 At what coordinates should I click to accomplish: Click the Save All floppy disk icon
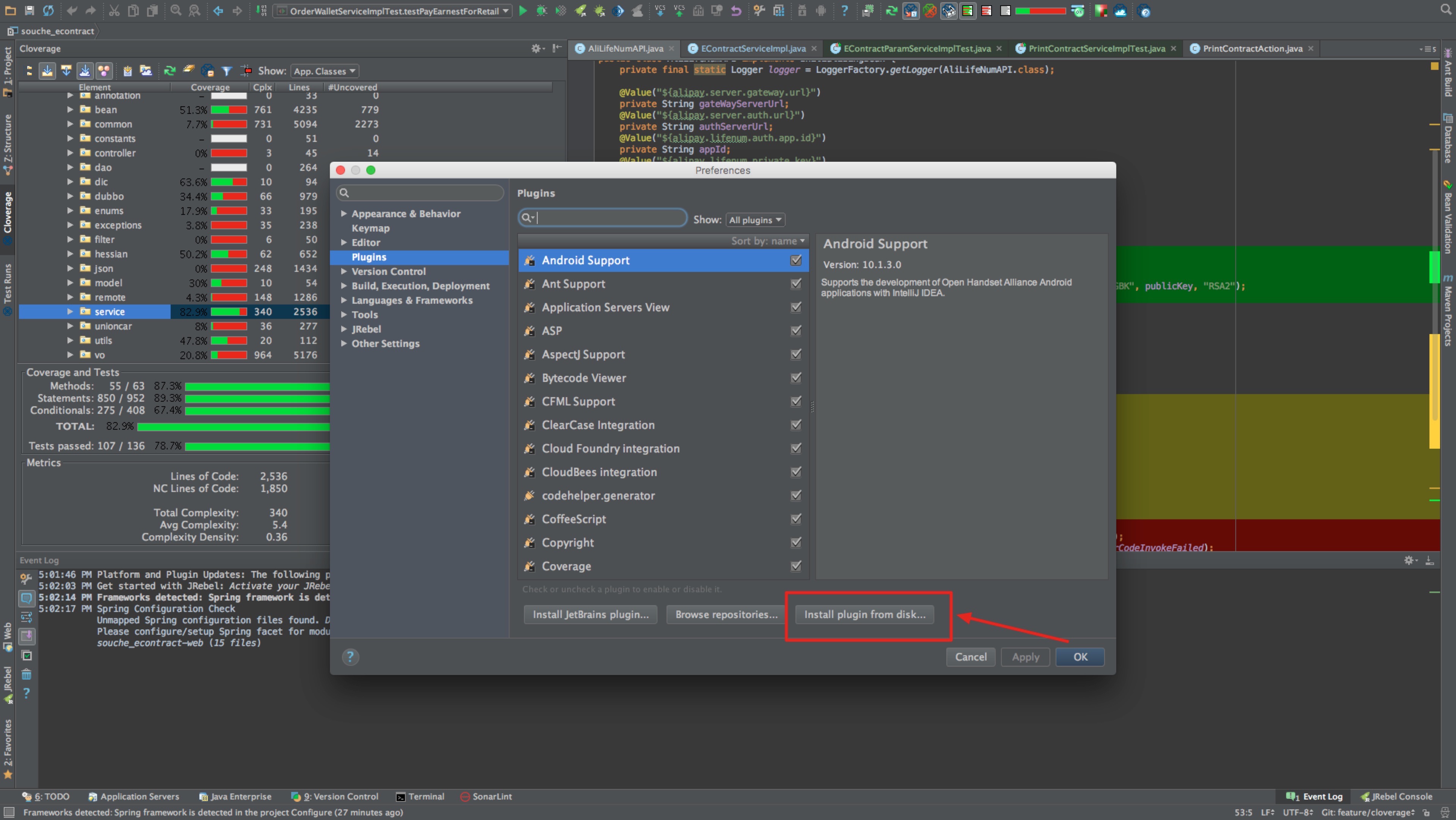(30, 11)
